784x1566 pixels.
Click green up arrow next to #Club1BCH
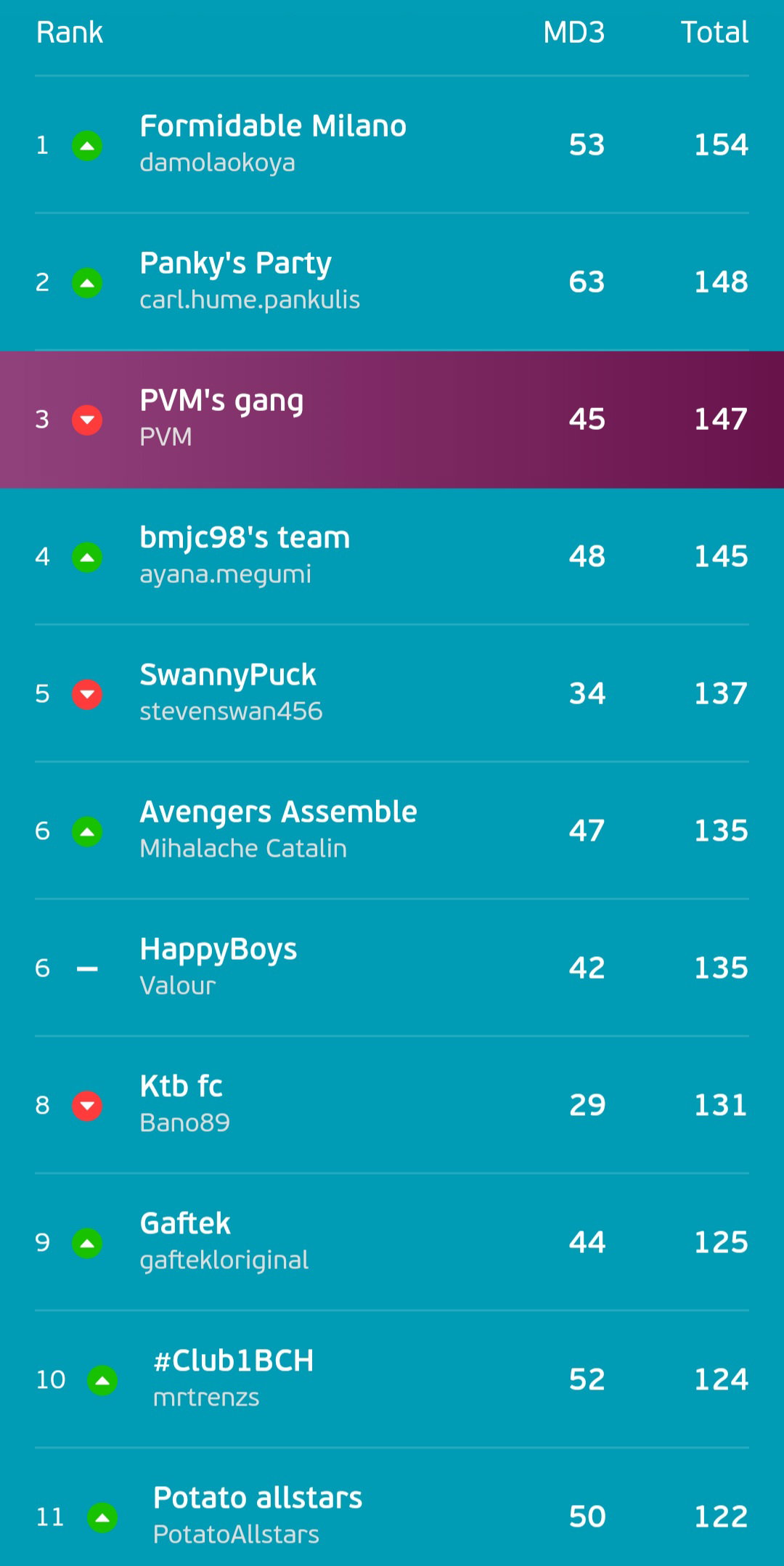(102, 1381)
